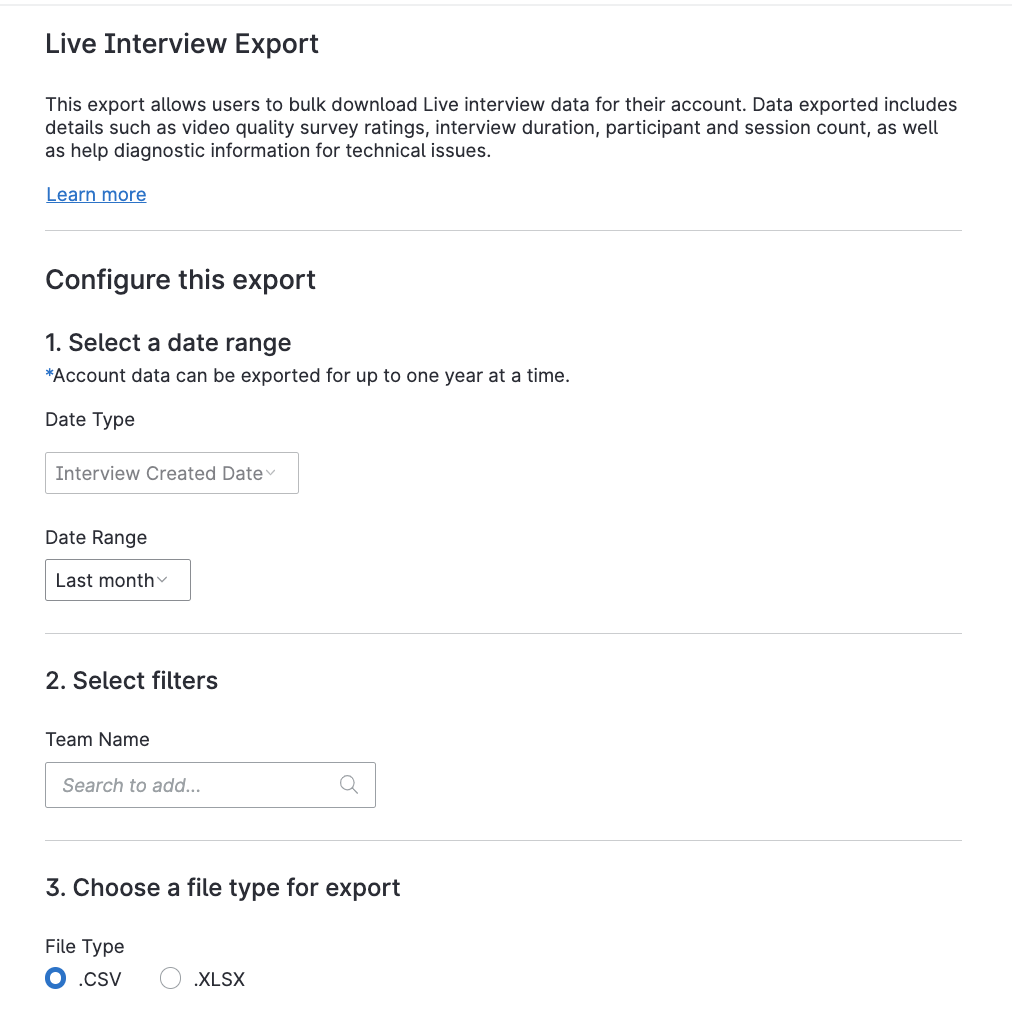1012x1016 pixels.
Task: Select the .CSV radio button
Action: click(55, 978)
